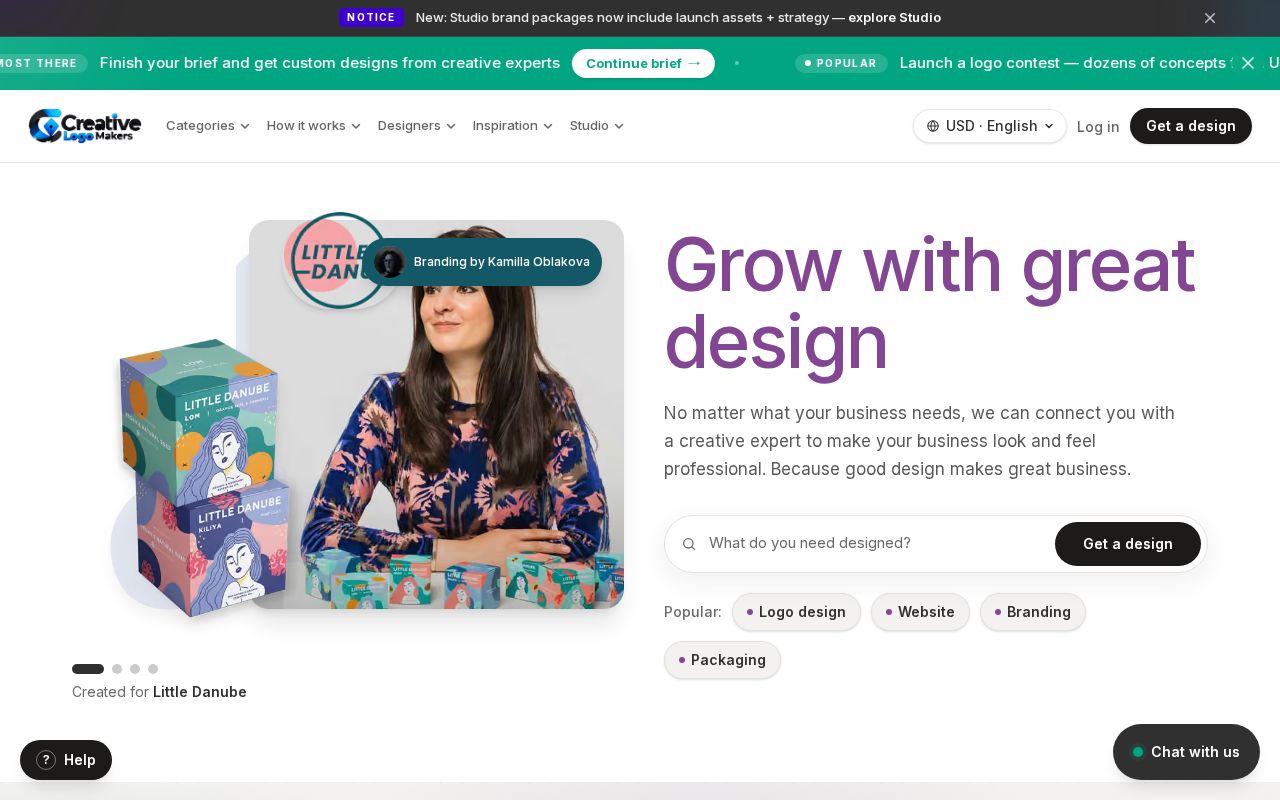Open the Categories dropdown menu
This screenshot has height=800, width=1280.
[x=208, y=126]
